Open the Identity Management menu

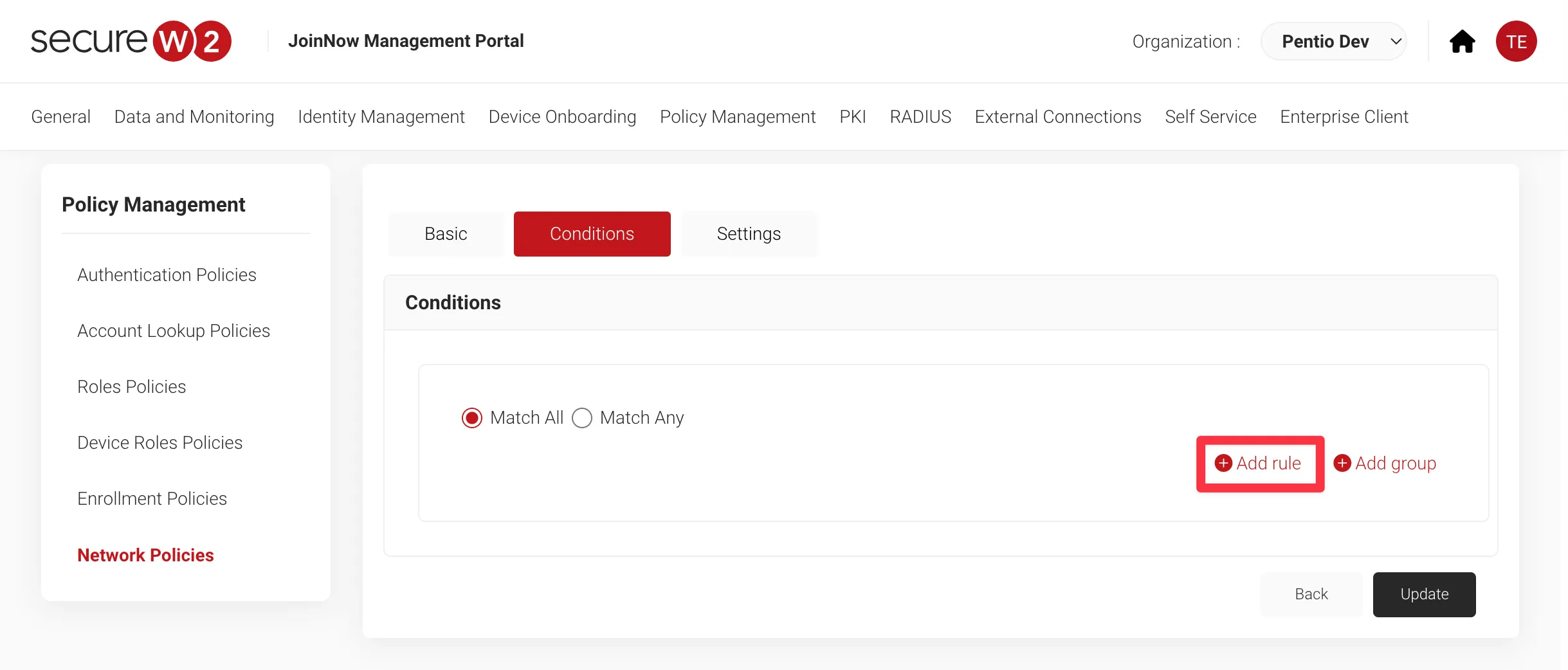pos(381,116)
